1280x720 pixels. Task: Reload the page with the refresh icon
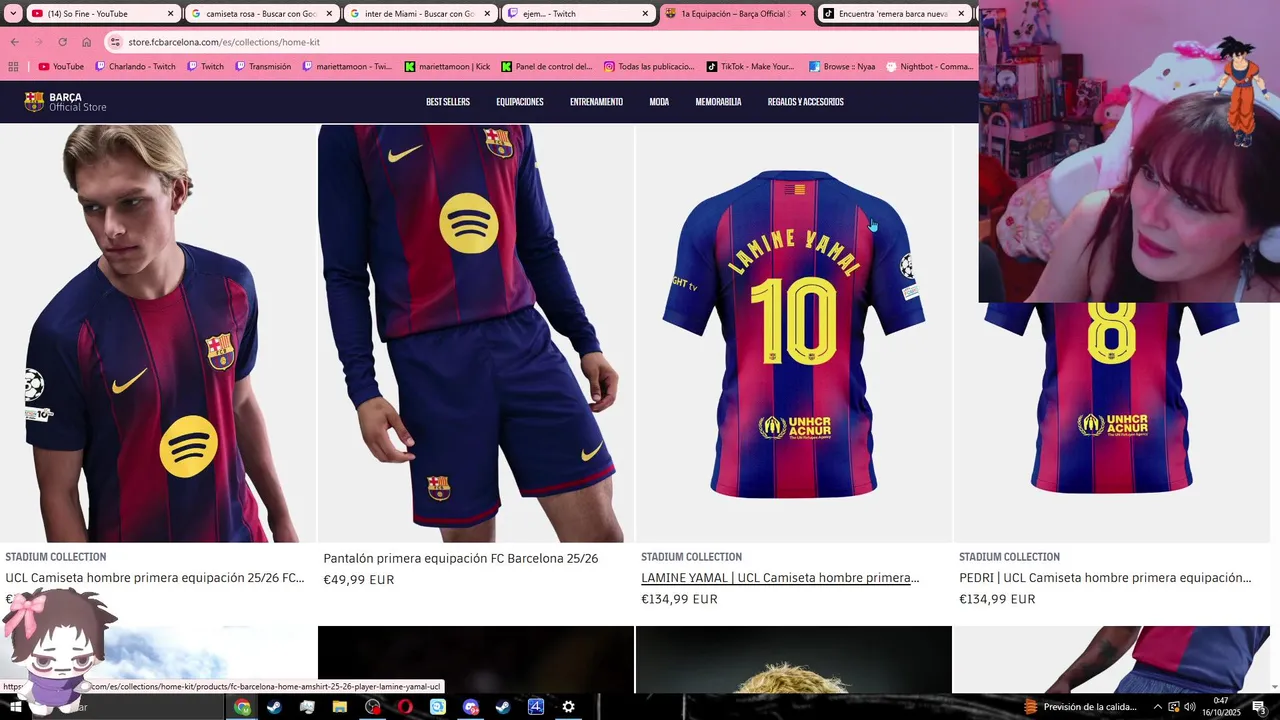click(62, 42)
